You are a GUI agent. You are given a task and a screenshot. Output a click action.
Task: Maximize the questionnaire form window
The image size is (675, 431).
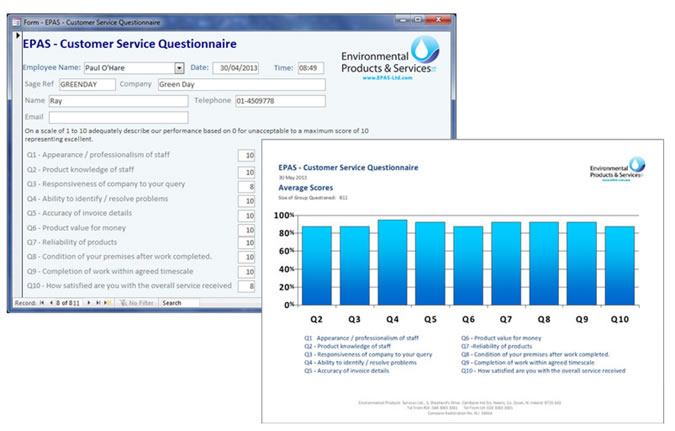click(x=418, y=19)
